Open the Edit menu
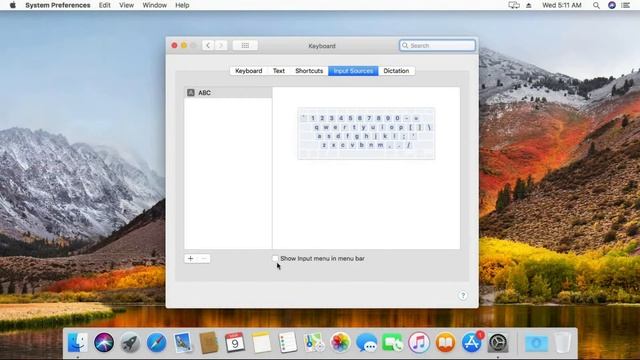Viewport: 640px width, 360px height. pos(104,5)
